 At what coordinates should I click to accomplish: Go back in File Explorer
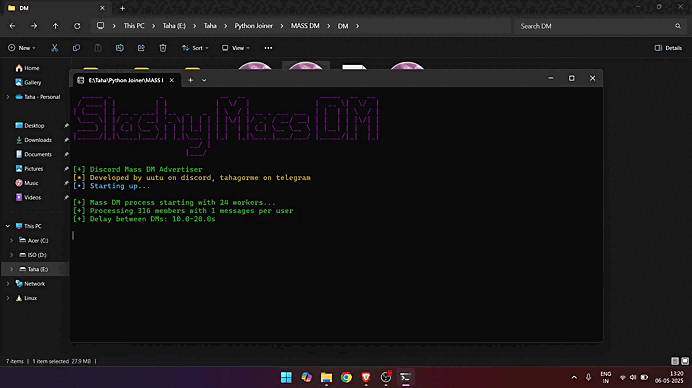[x=12, y=26]
